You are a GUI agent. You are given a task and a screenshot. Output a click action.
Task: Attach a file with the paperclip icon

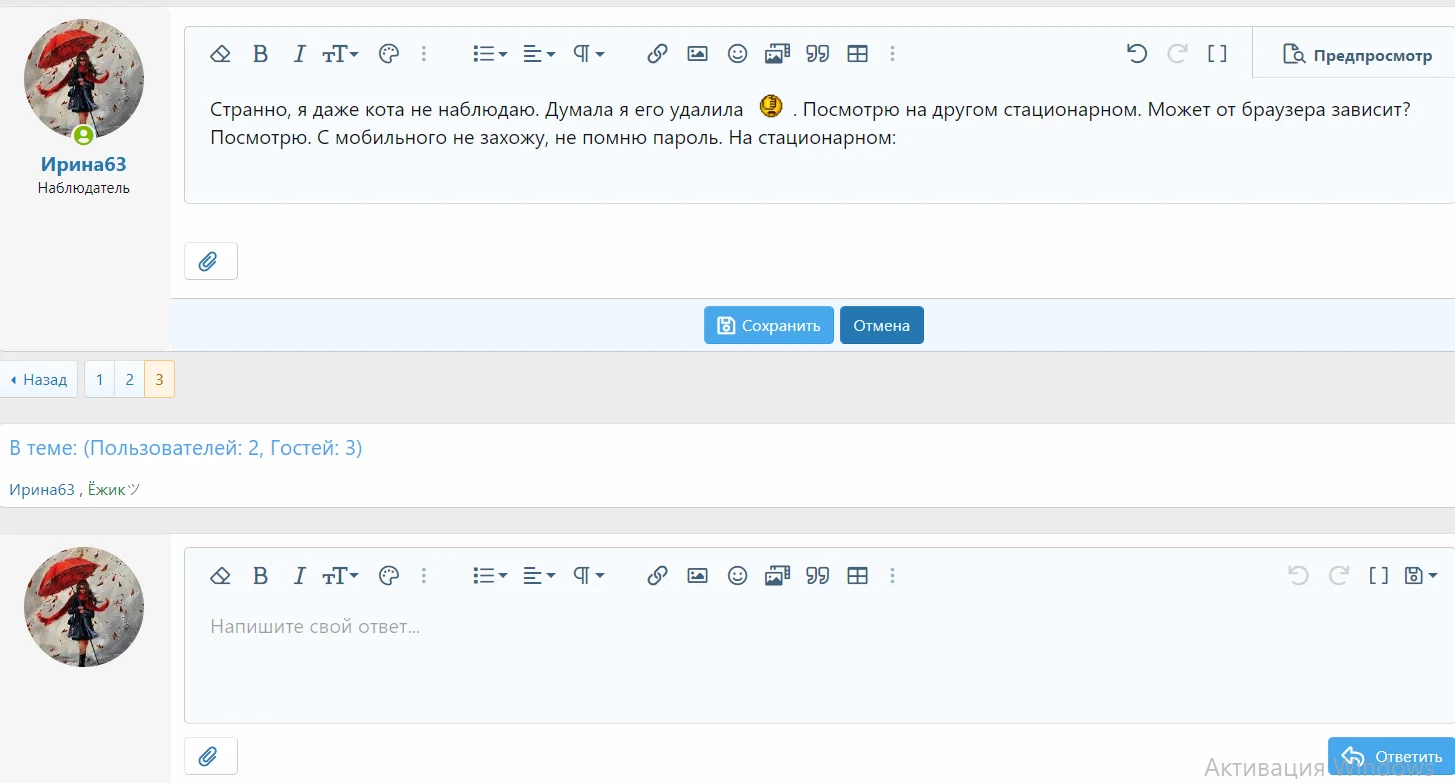pos(210,261)
